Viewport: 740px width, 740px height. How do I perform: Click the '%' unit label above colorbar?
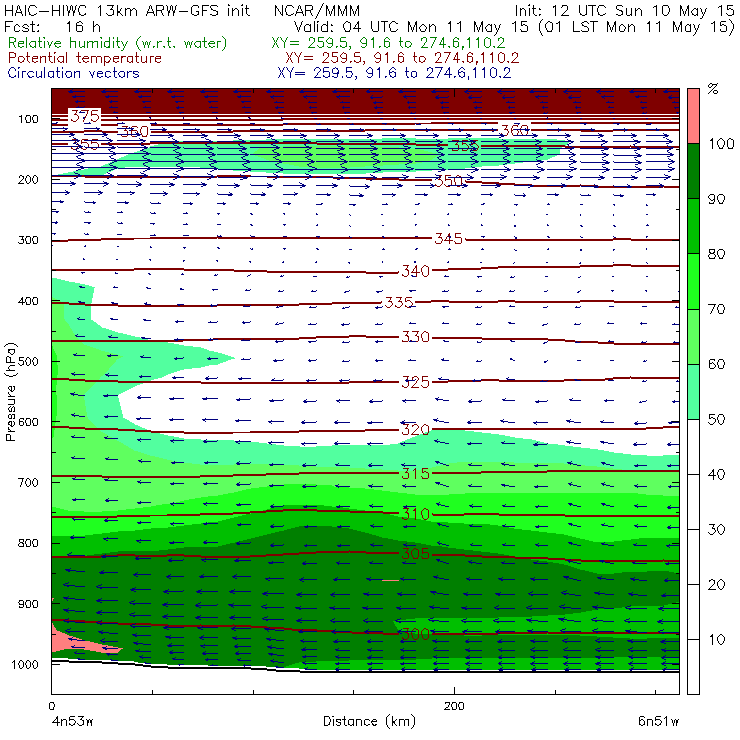point(713,88)
